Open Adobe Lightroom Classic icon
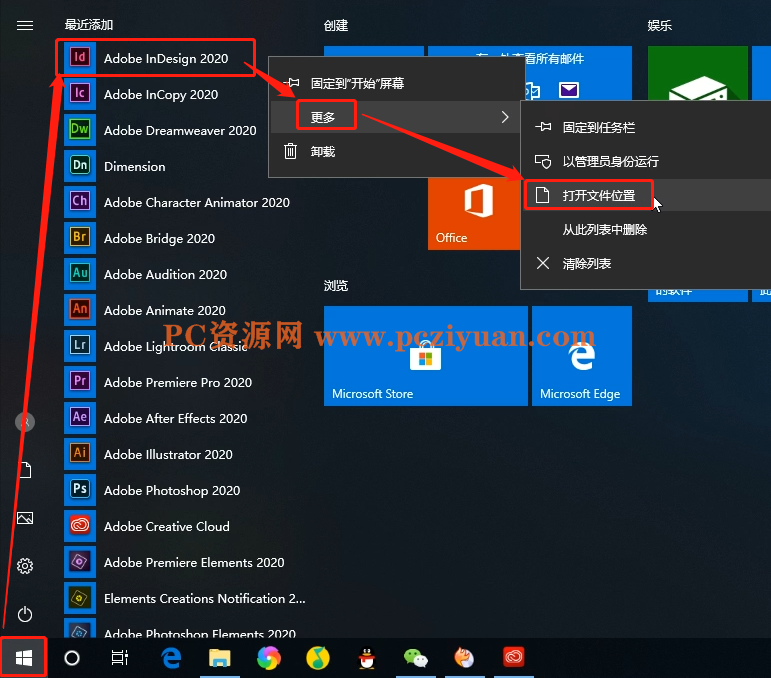The image size is (771, 678). point(80,346)
